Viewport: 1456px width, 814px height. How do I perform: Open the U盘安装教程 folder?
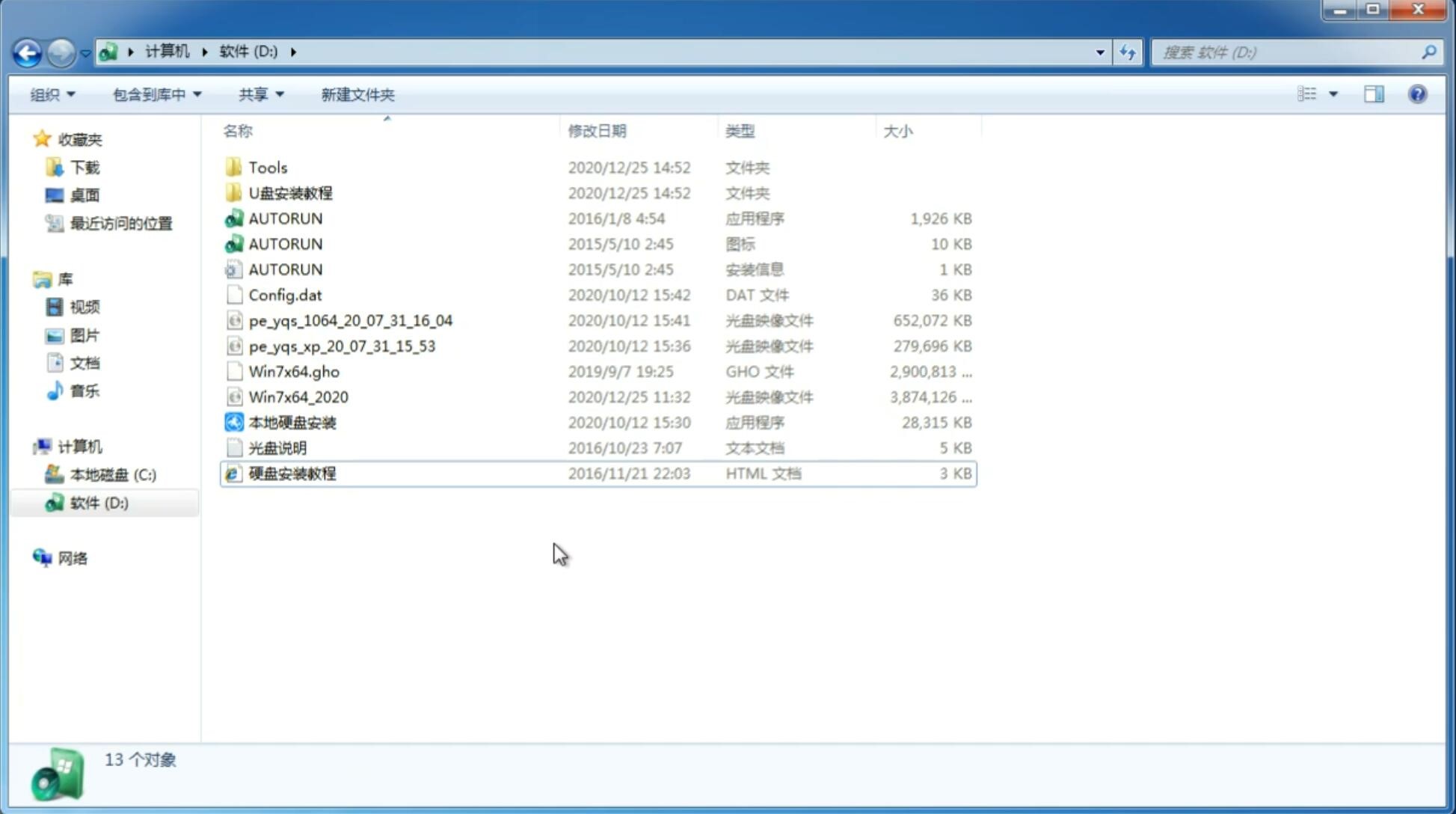tap(290, 192)
